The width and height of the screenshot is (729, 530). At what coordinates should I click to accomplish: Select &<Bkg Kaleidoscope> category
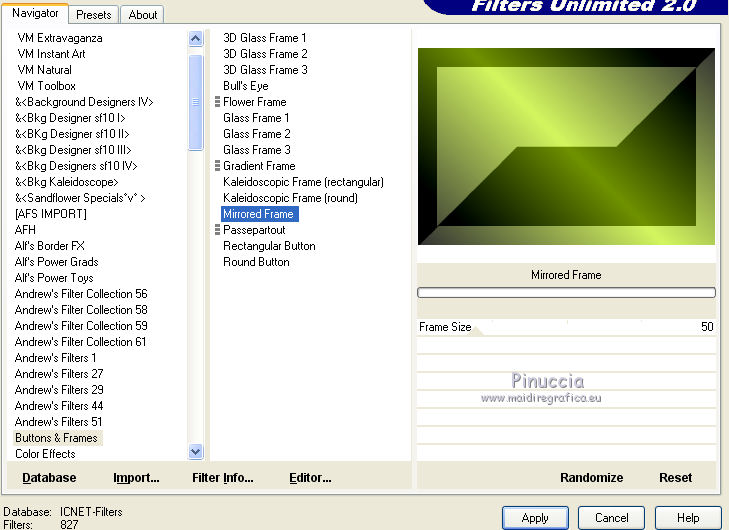click(67, 182)
